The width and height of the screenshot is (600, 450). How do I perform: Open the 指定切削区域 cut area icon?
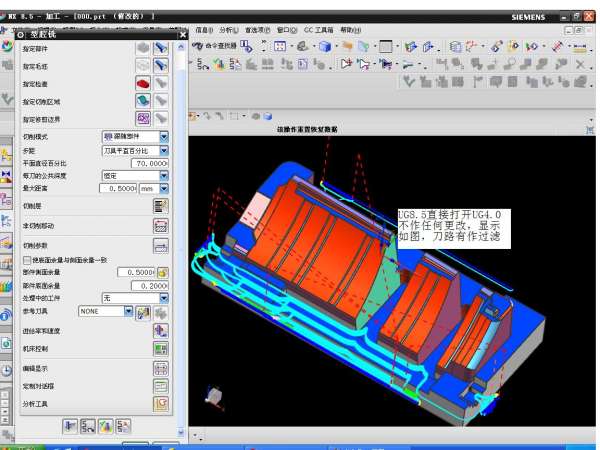143,101
